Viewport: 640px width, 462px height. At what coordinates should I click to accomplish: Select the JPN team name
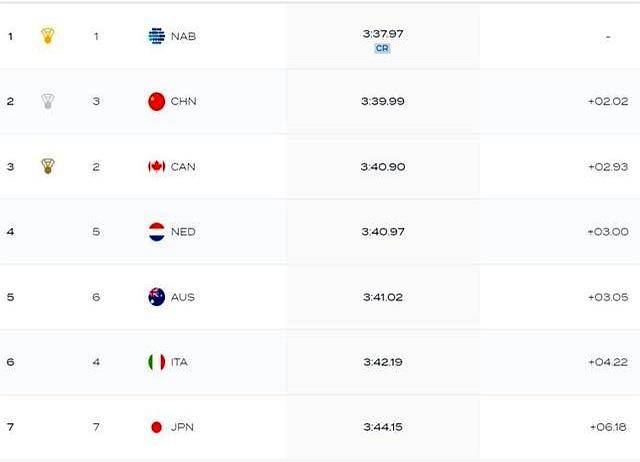click(x=182, y=427)
